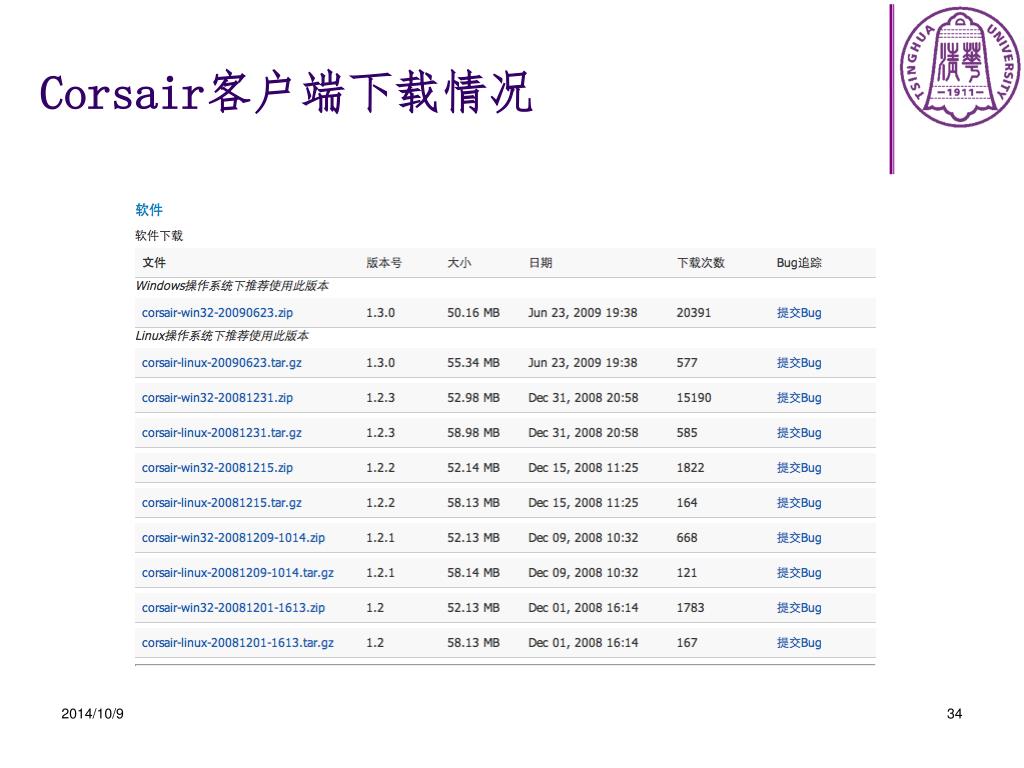Click the download count 15190
This screenshot has width=1024, height=768.
694,398
